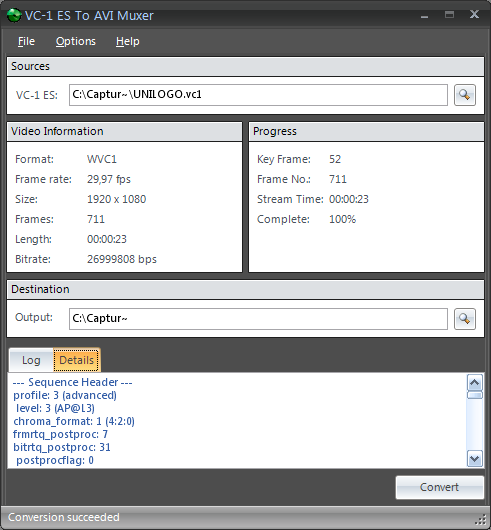Screen dimensions: 491x530
Task: Click the details scrollbar thumb
Action: click(474, 395)
